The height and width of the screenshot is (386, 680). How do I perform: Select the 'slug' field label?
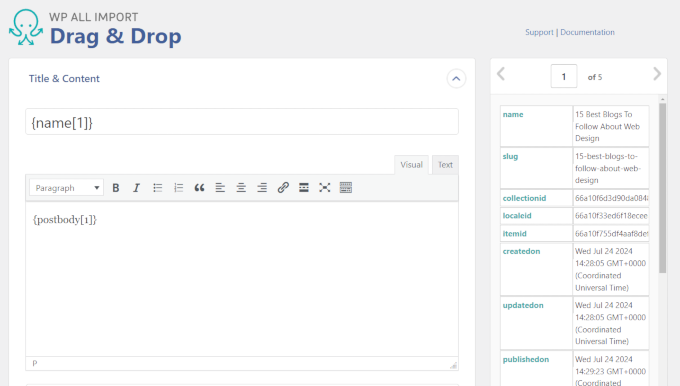(x=510, y=157)
